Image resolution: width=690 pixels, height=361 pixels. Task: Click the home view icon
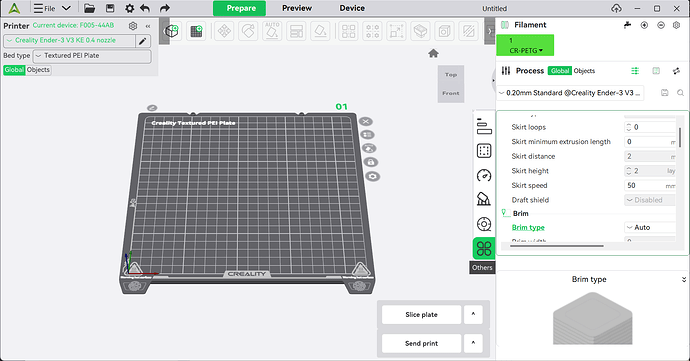click(433, 53)
